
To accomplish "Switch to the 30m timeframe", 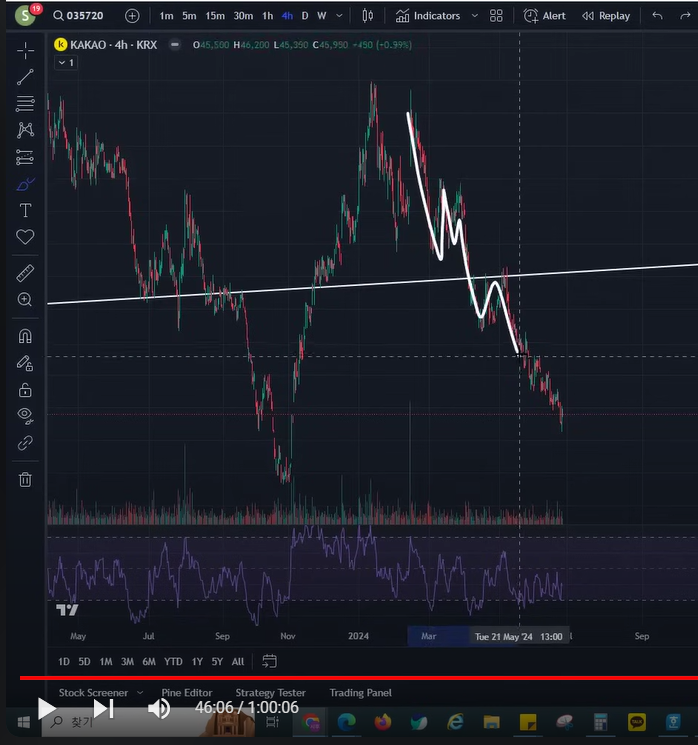I will [x=243, y=16].
